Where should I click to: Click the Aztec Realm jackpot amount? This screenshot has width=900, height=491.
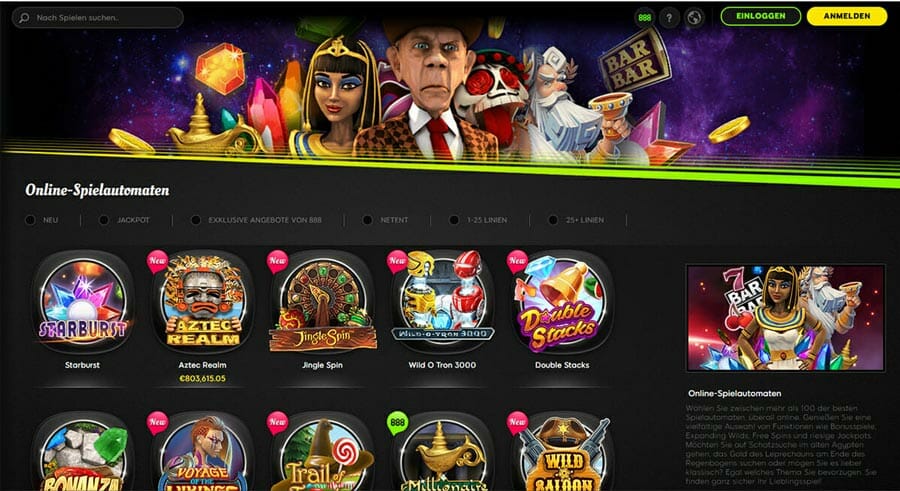[x=203, y=378]
